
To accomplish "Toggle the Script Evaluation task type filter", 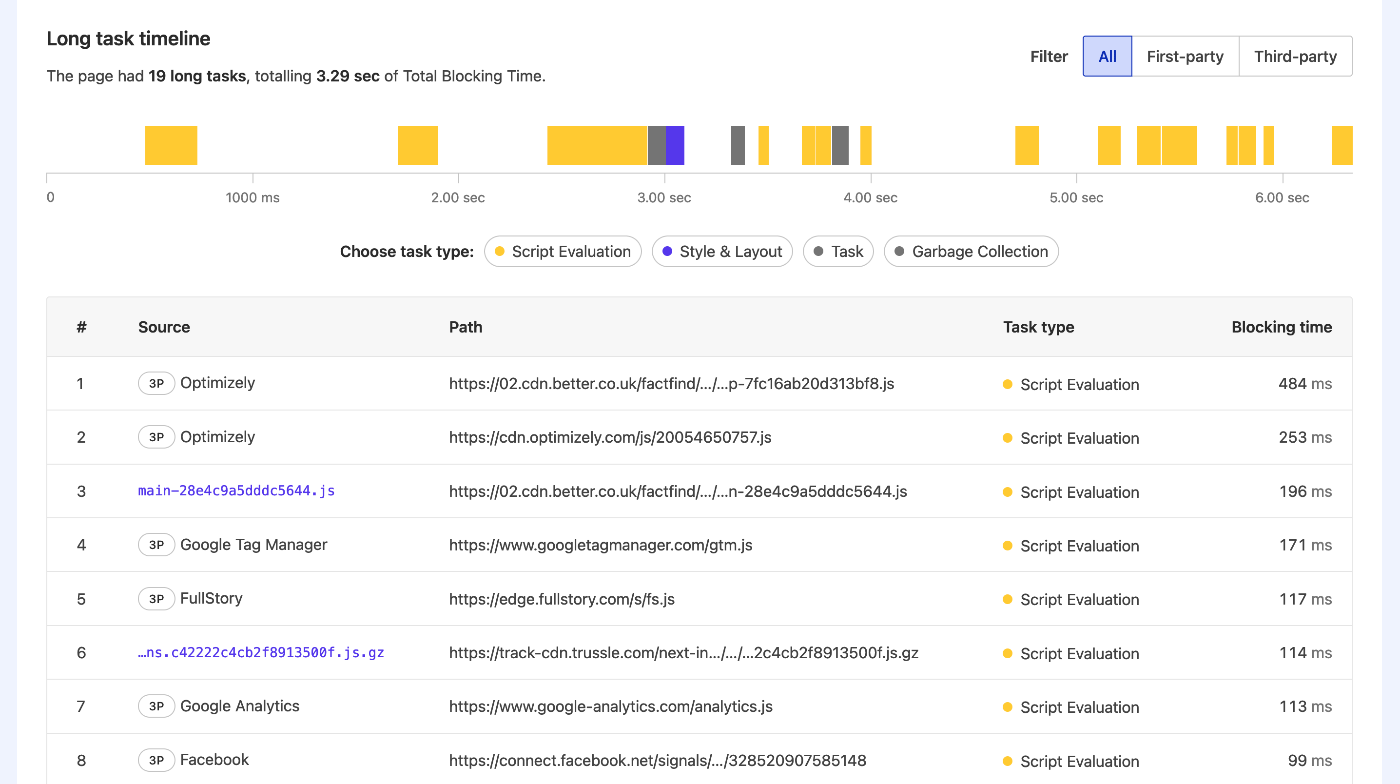I will (x=562, y=251).
